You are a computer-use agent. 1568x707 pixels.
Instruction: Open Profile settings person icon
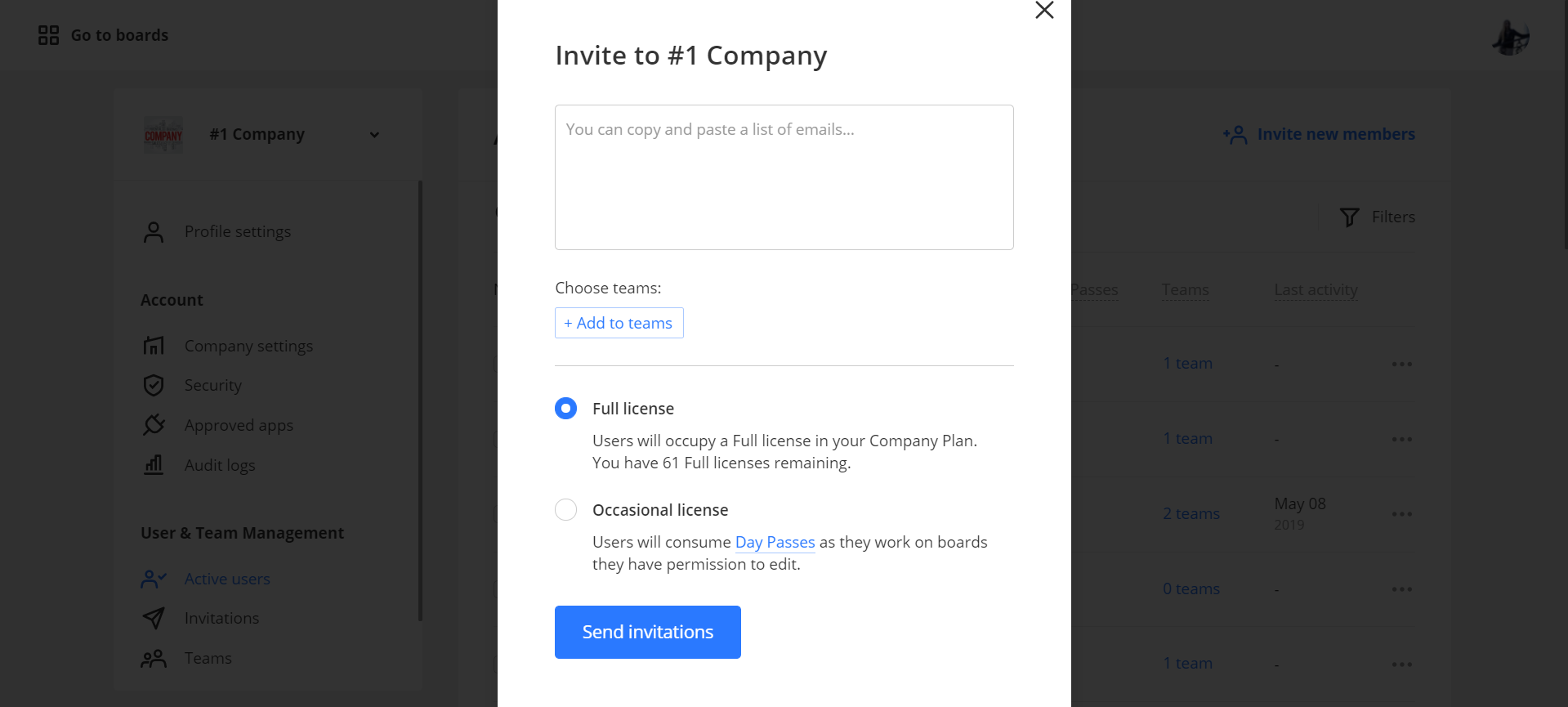coord(154,232)
